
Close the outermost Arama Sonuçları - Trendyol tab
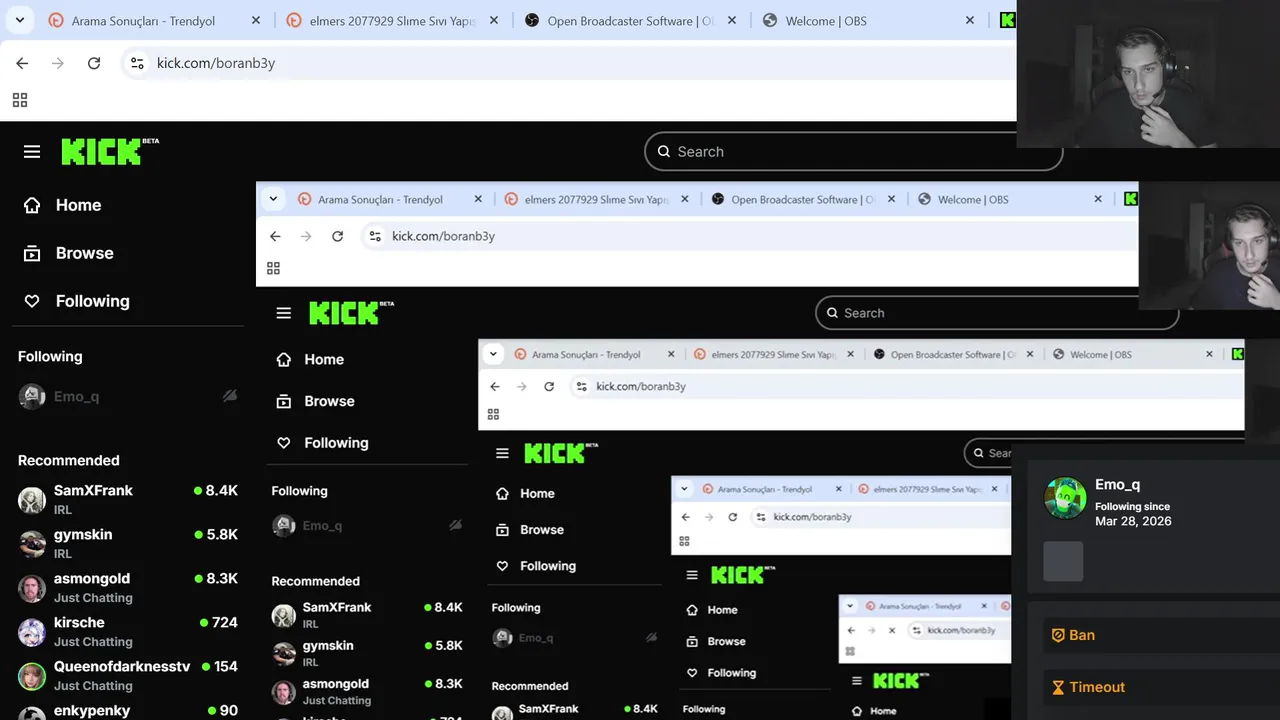(256, 20)
